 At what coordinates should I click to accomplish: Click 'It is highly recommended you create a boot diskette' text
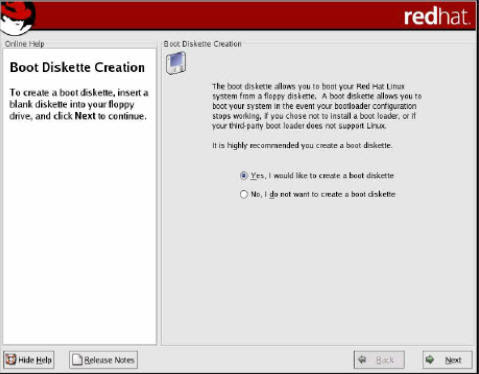302,146
